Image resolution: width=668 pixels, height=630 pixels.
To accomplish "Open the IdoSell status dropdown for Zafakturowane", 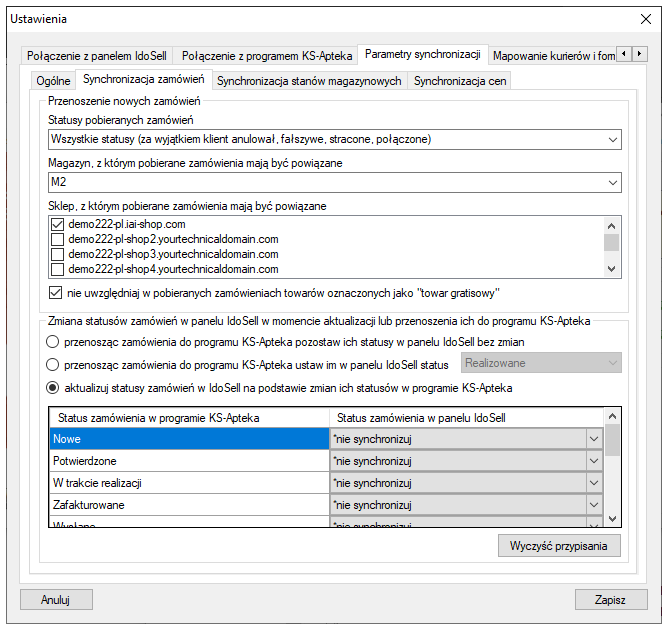I will coord(593,505).
